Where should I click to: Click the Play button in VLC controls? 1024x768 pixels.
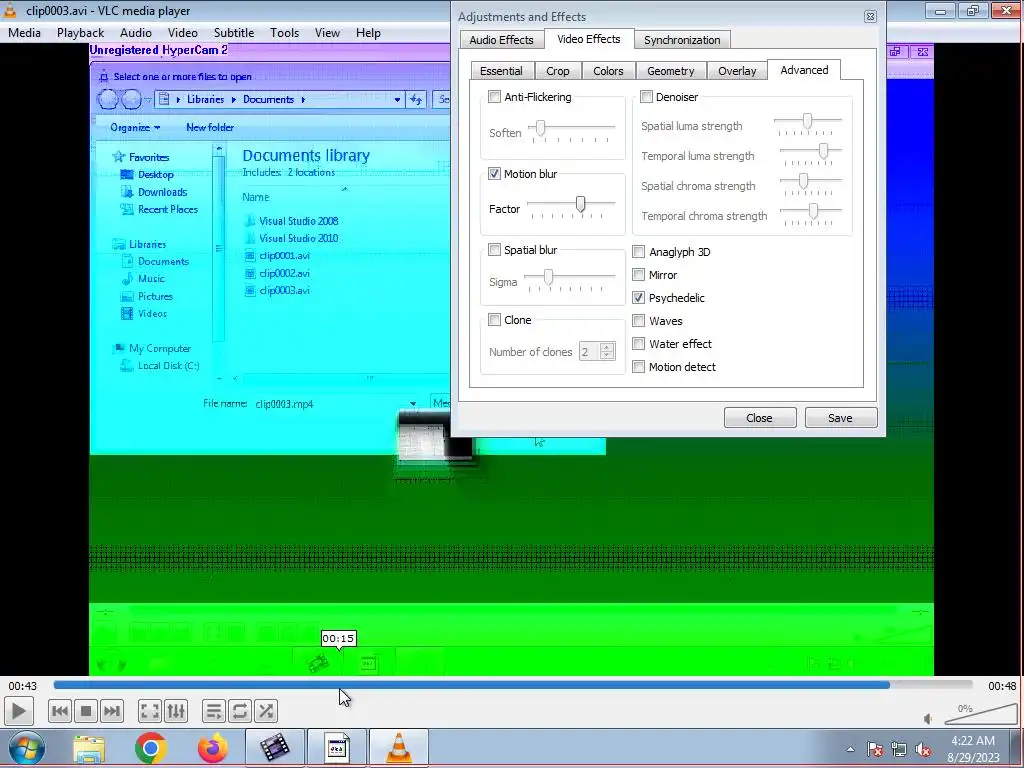click(18, 711)
